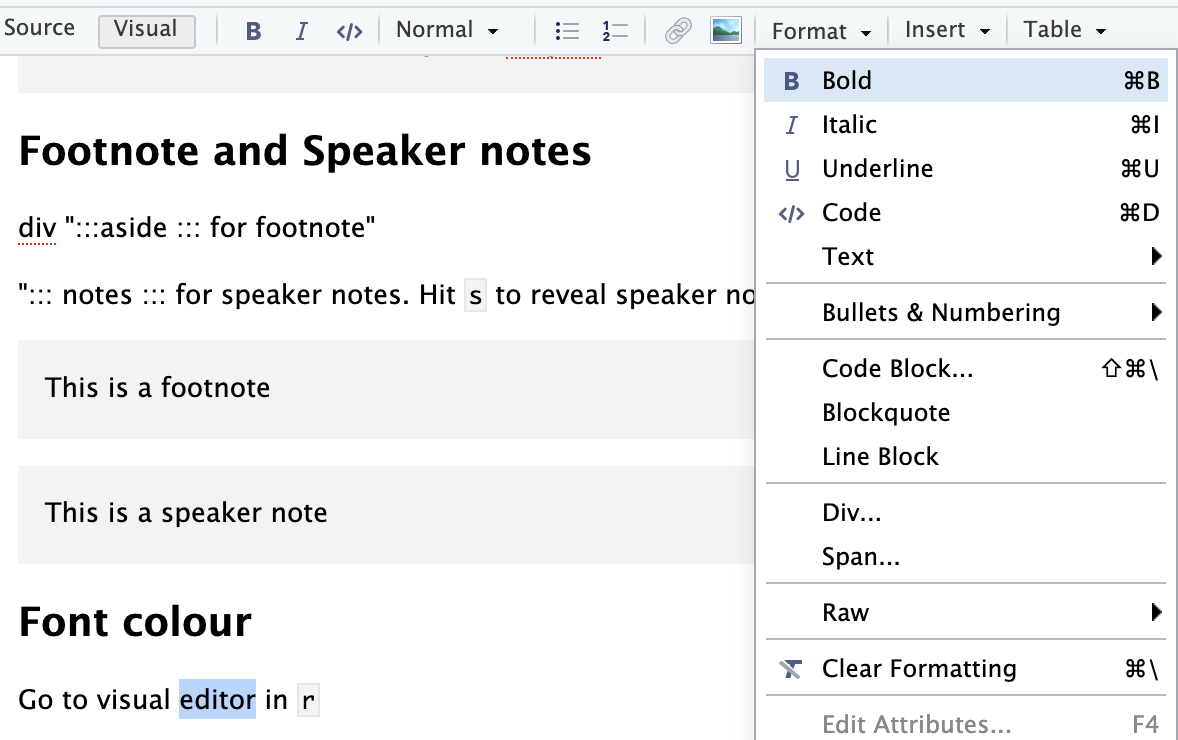Click the insert image icon

click(725, 31)
